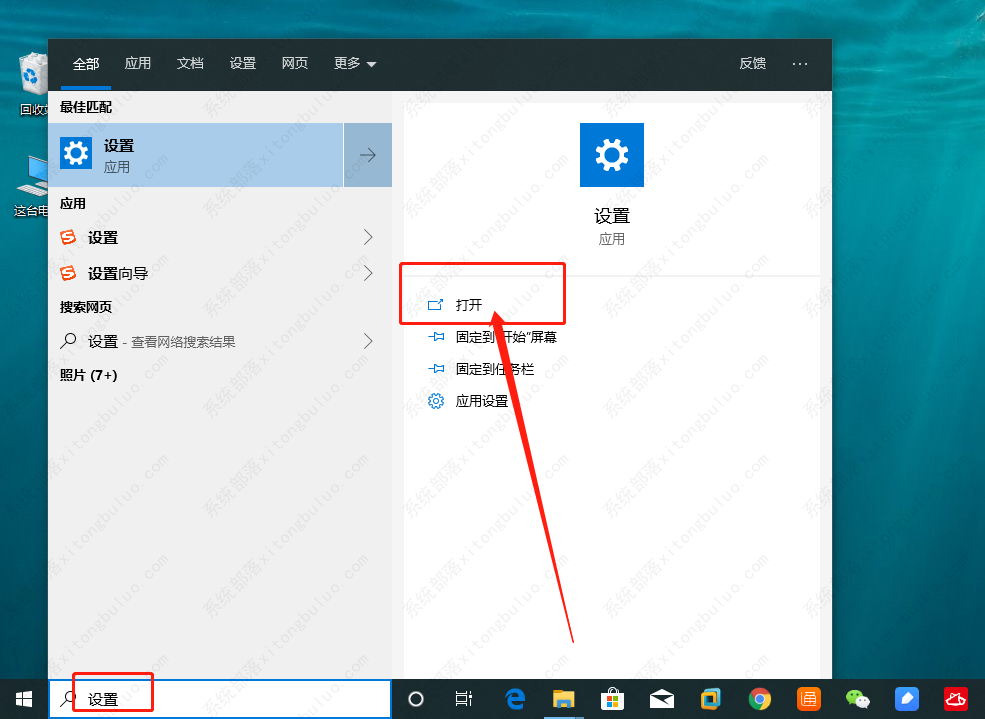This screenshot has height=719, width=985.
Task: Send 反馈 from the search panel
Action: coord(752,63)
